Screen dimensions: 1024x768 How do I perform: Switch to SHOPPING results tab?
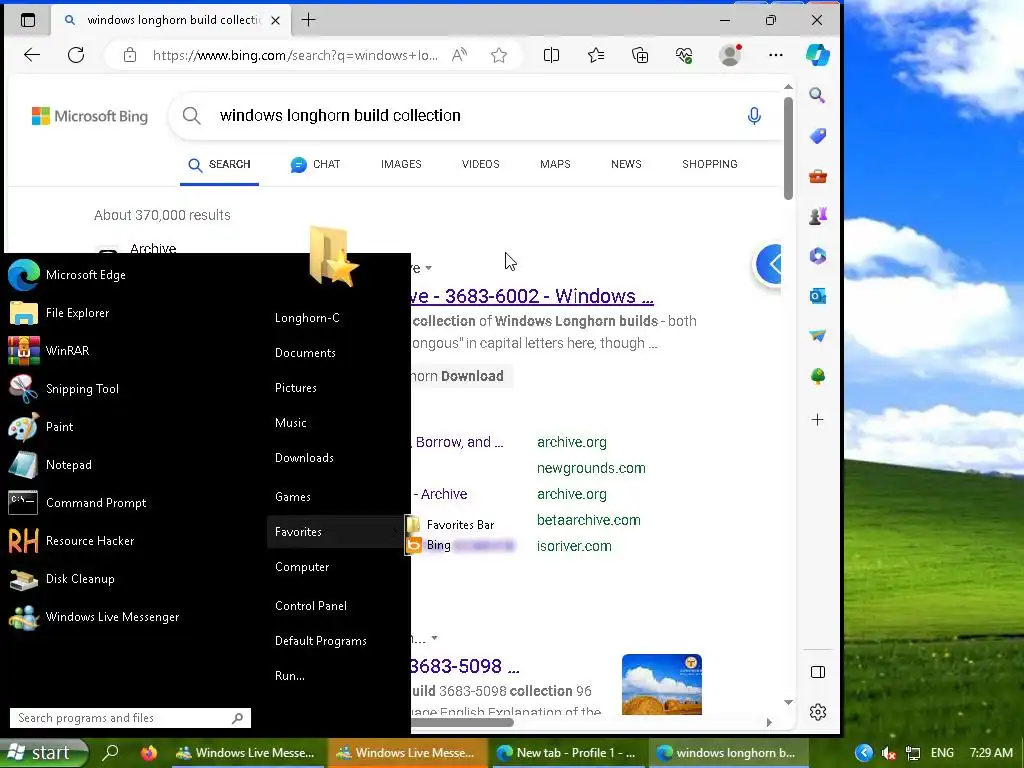[x=710, y=165]
